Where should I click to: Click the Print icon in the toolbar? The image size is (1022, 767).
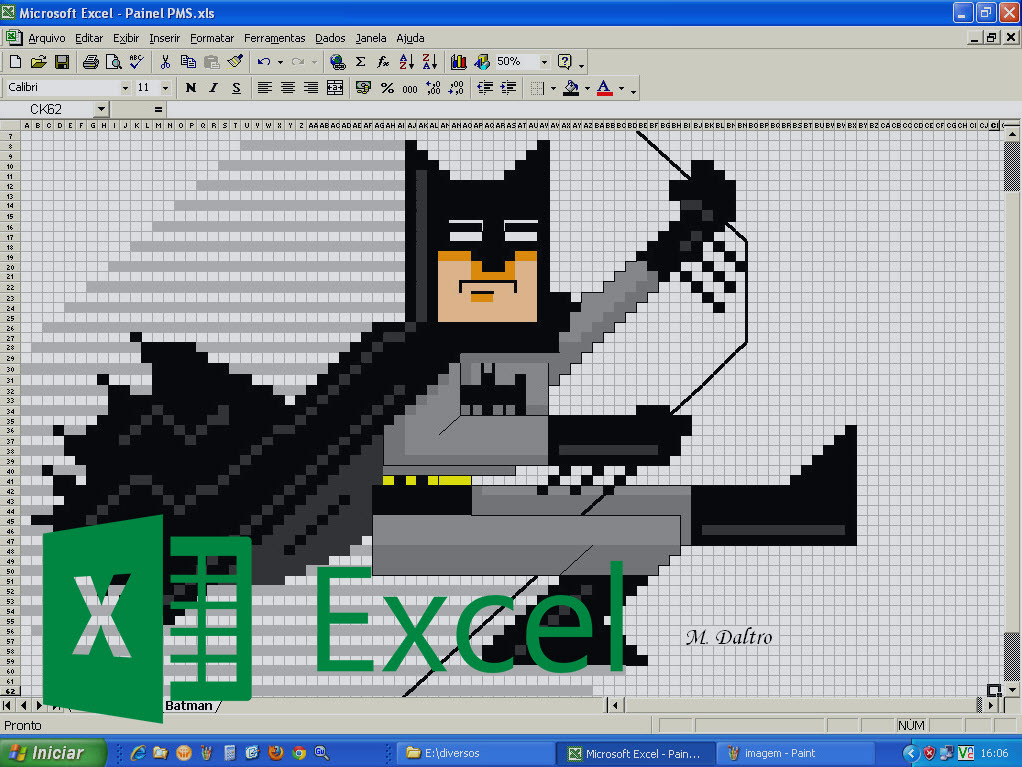coord(90,62)
